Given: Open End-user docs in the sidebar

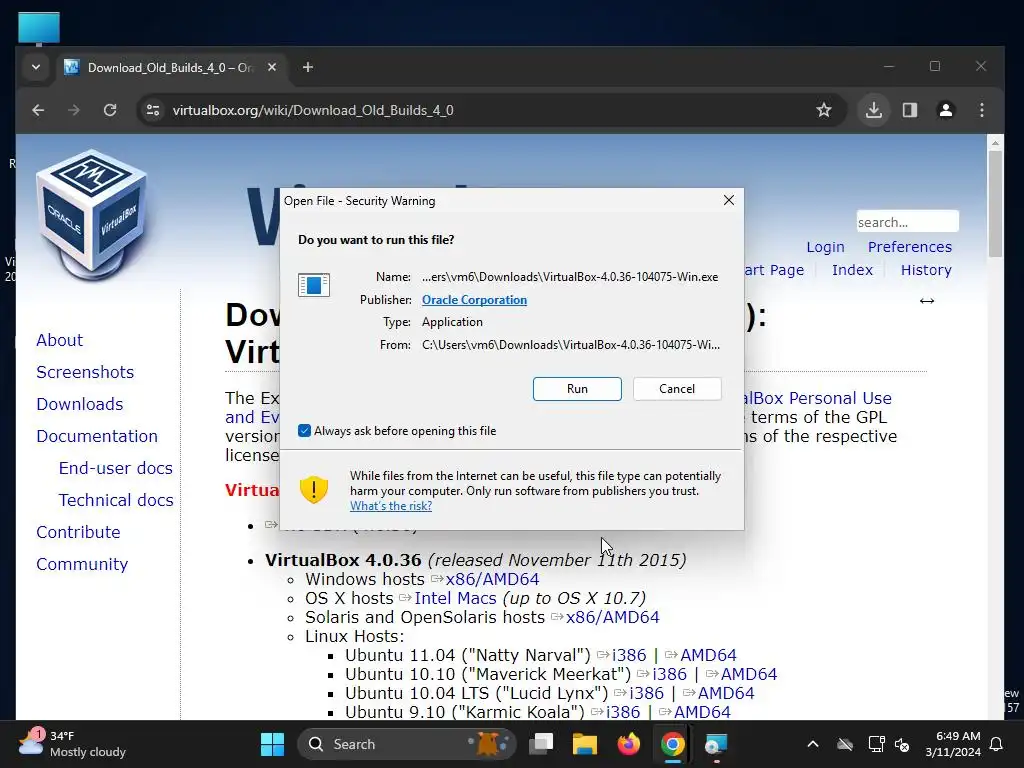Looking at the screenshot, I should pyautogui.click(x=116, y=468).
